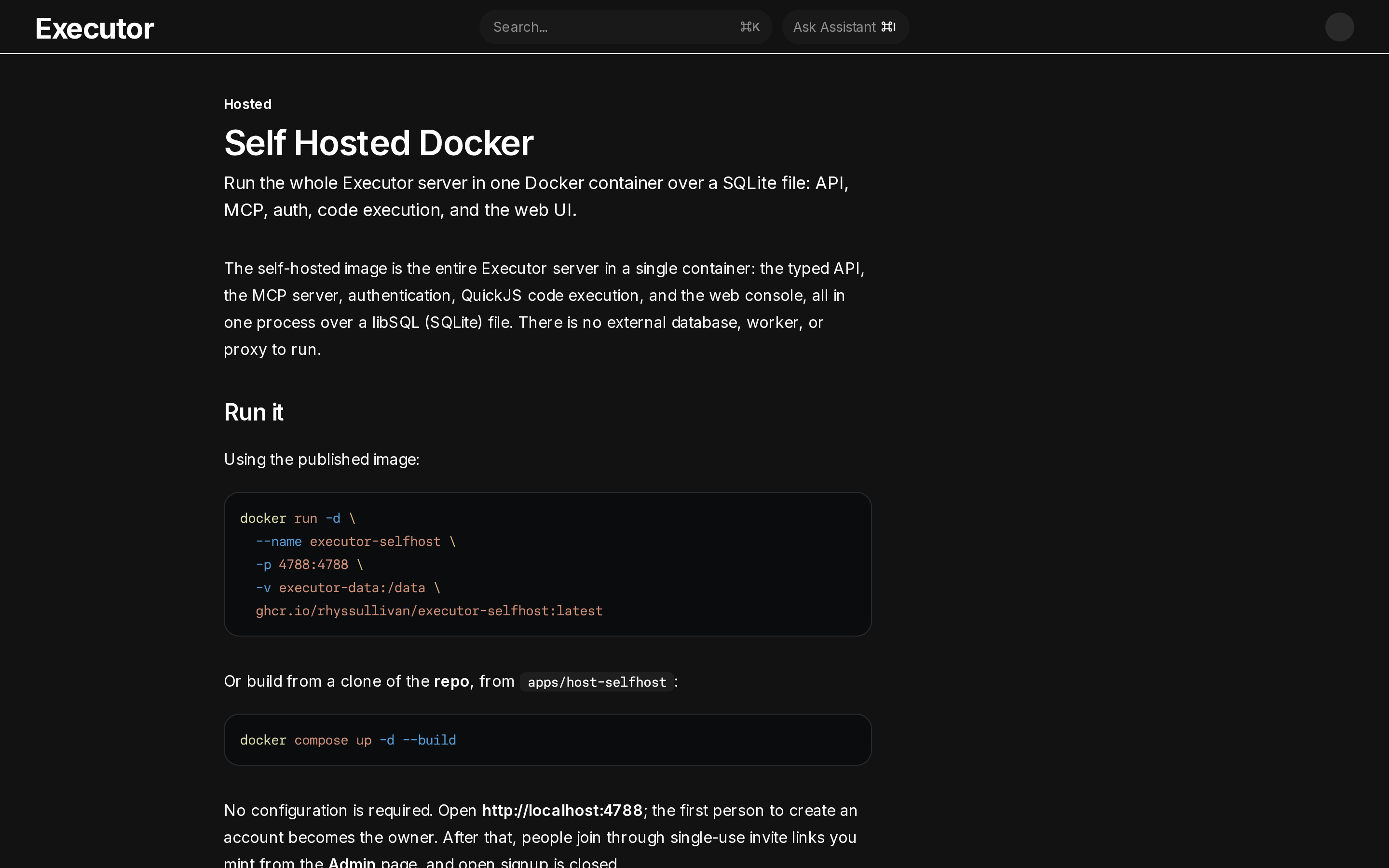The width and height of the screenshot is (1389, 868).
Task: Click the Run it section heading
Action: click(253, 412)
